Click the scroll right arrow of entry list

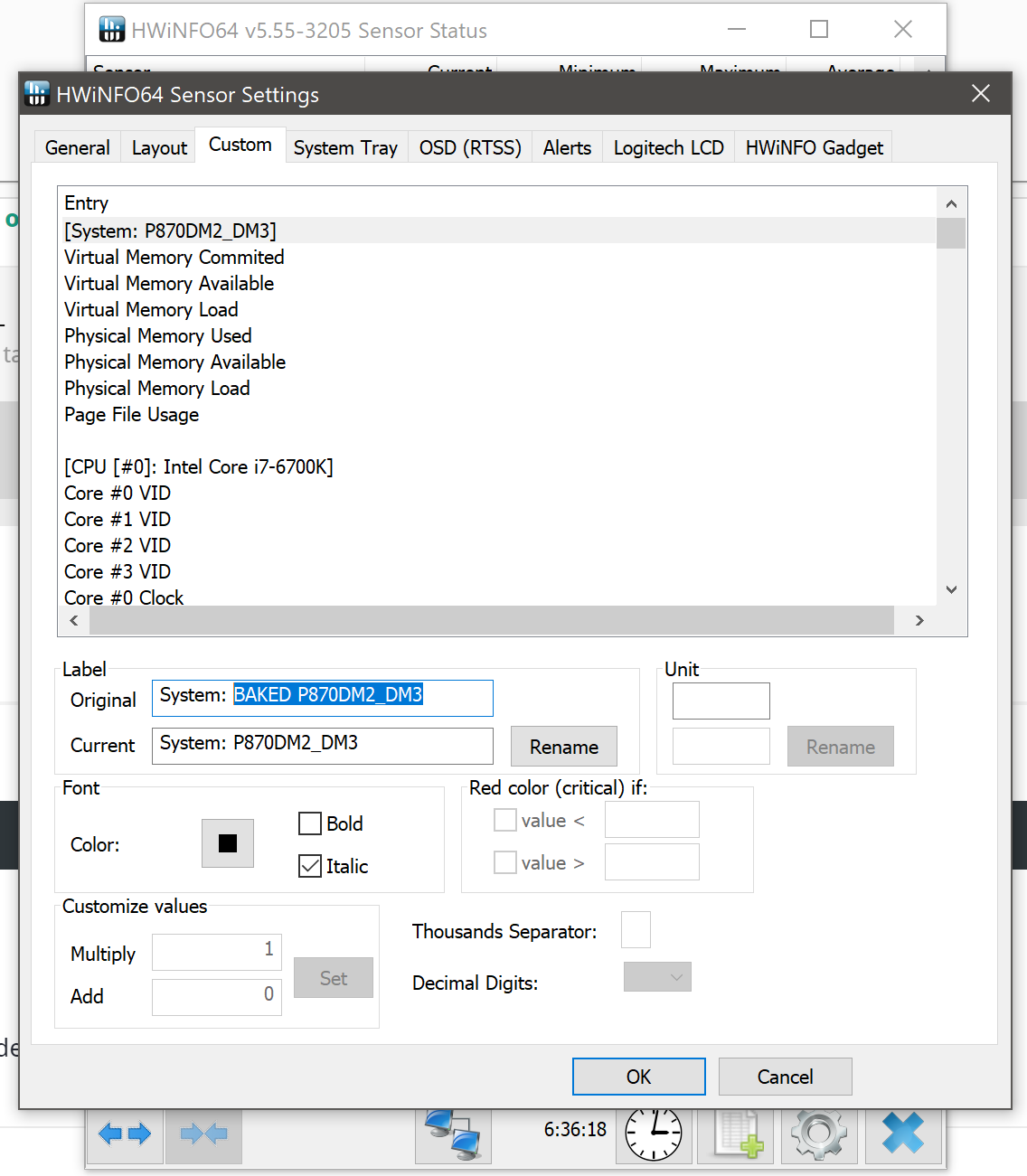click(919, 620)
